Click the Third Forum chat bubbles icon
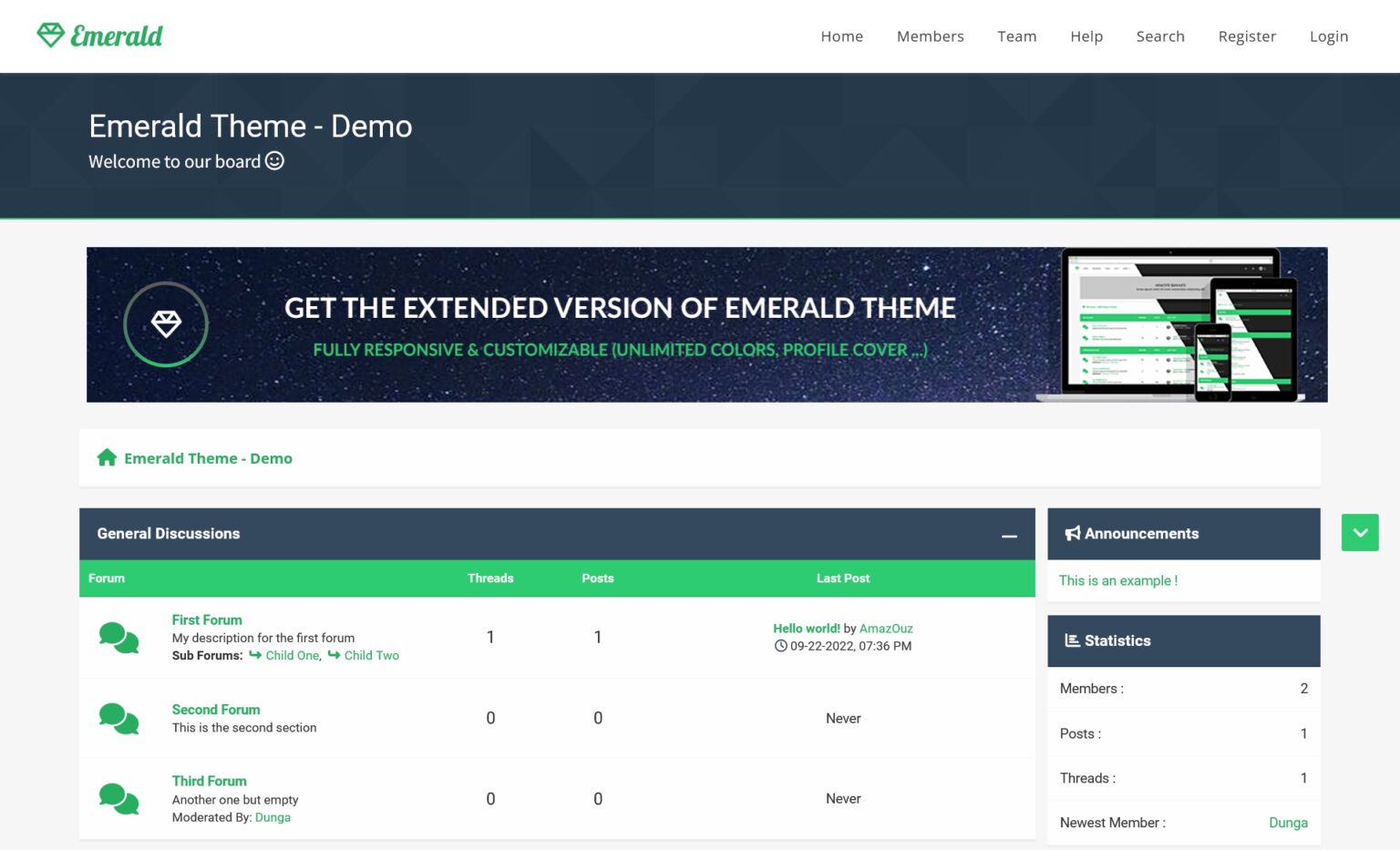This screenshot has height=850, width=1400. point(118,799)
